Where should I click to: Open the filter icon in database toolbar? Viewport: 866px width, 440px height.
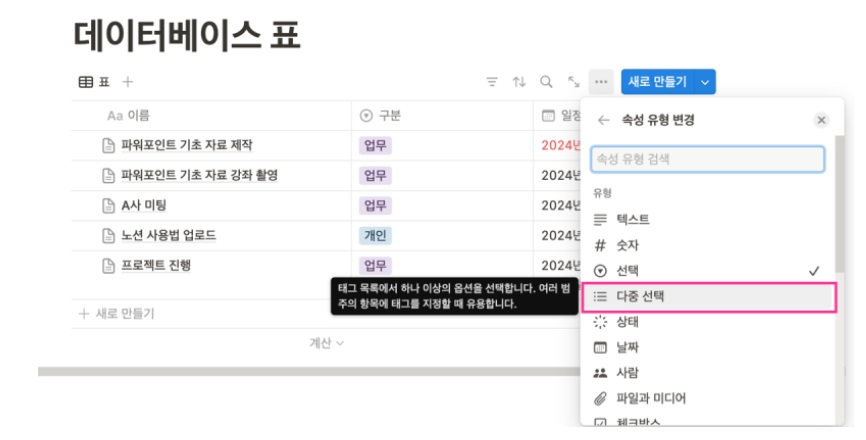[x=492, y=82]
